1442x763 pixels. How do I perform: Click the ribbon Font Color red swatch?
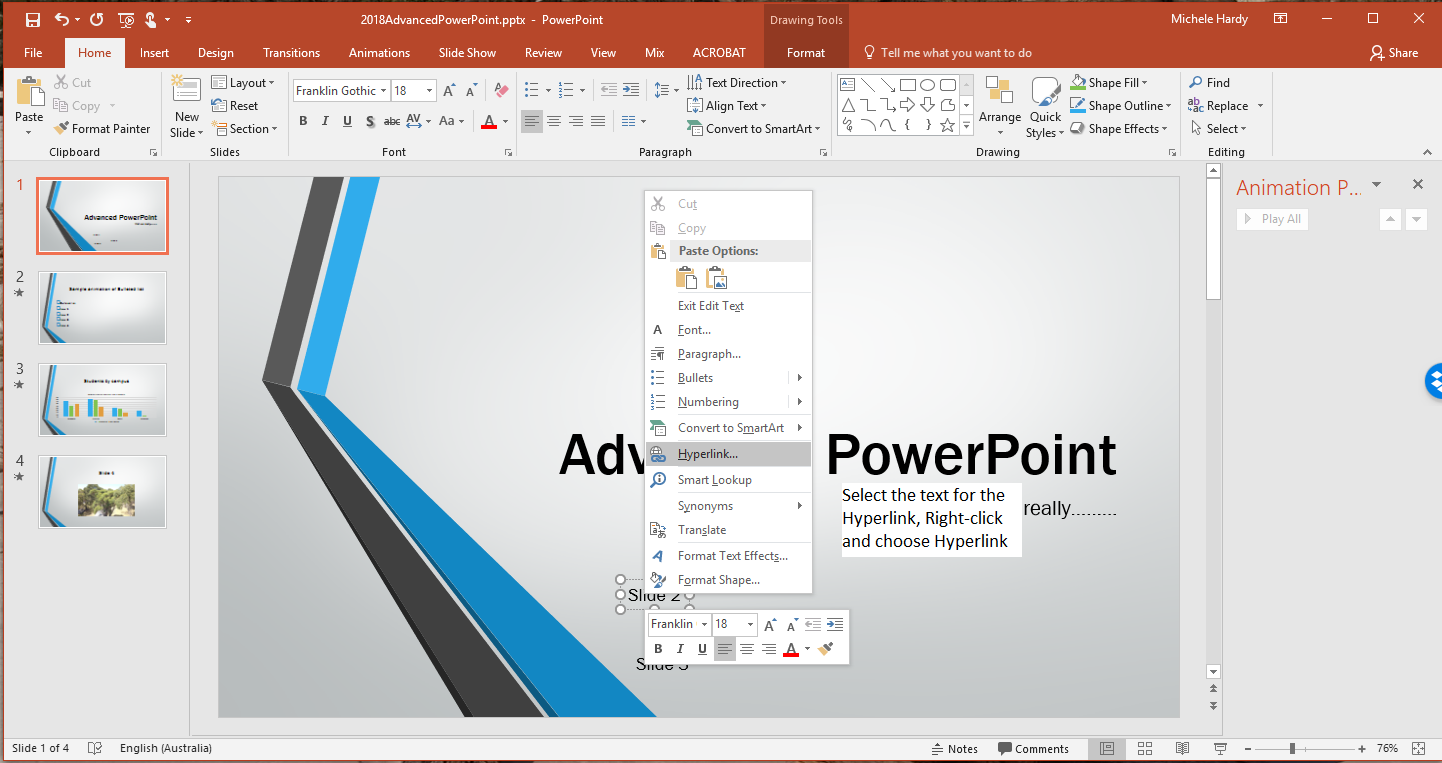tap(489, 121)
